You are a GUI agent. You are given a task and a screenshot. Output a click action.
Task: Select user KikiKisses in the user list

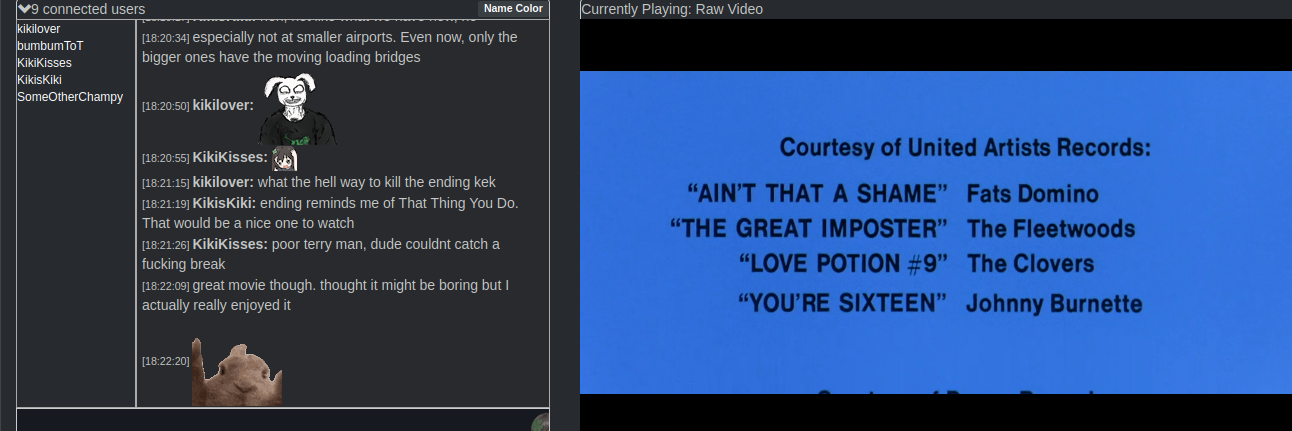coord(44,63)
